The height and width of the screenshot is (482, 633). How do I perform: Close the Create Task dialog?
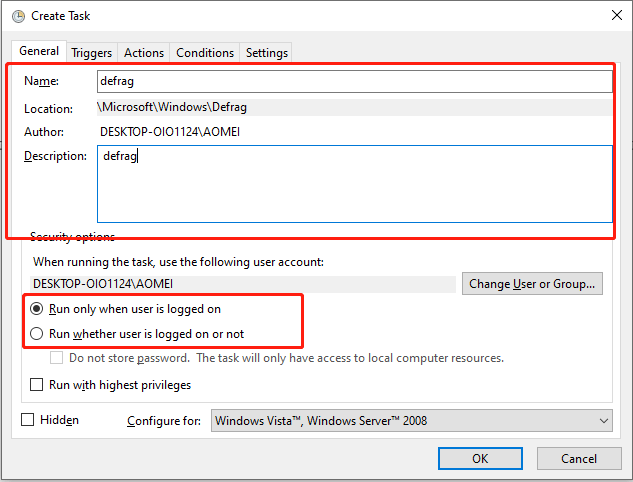click(610, 16)
